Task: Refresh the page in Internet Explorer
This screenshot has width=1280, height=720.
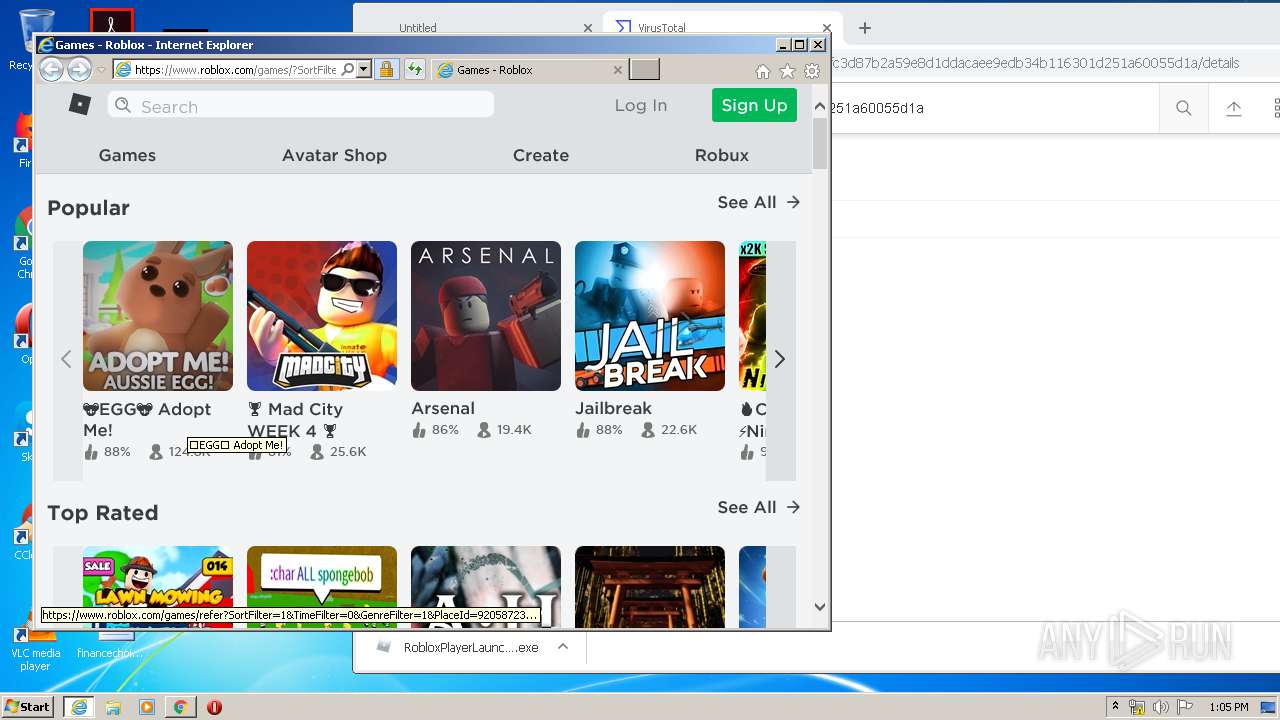Action: tap(414, 69)
